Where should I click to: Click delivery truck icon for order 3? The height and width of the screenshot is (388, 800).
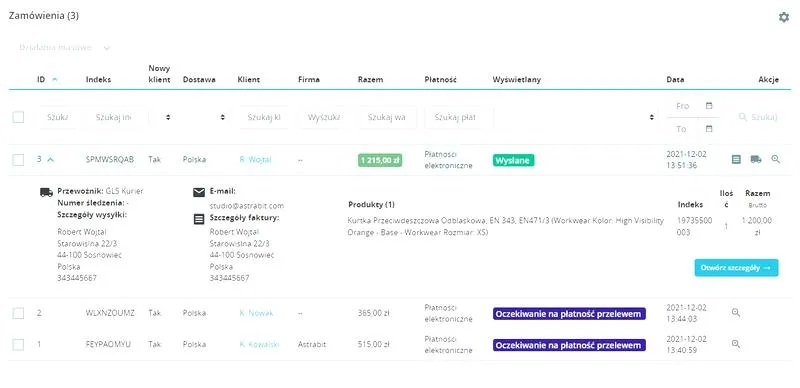click(x=756, y=159)
